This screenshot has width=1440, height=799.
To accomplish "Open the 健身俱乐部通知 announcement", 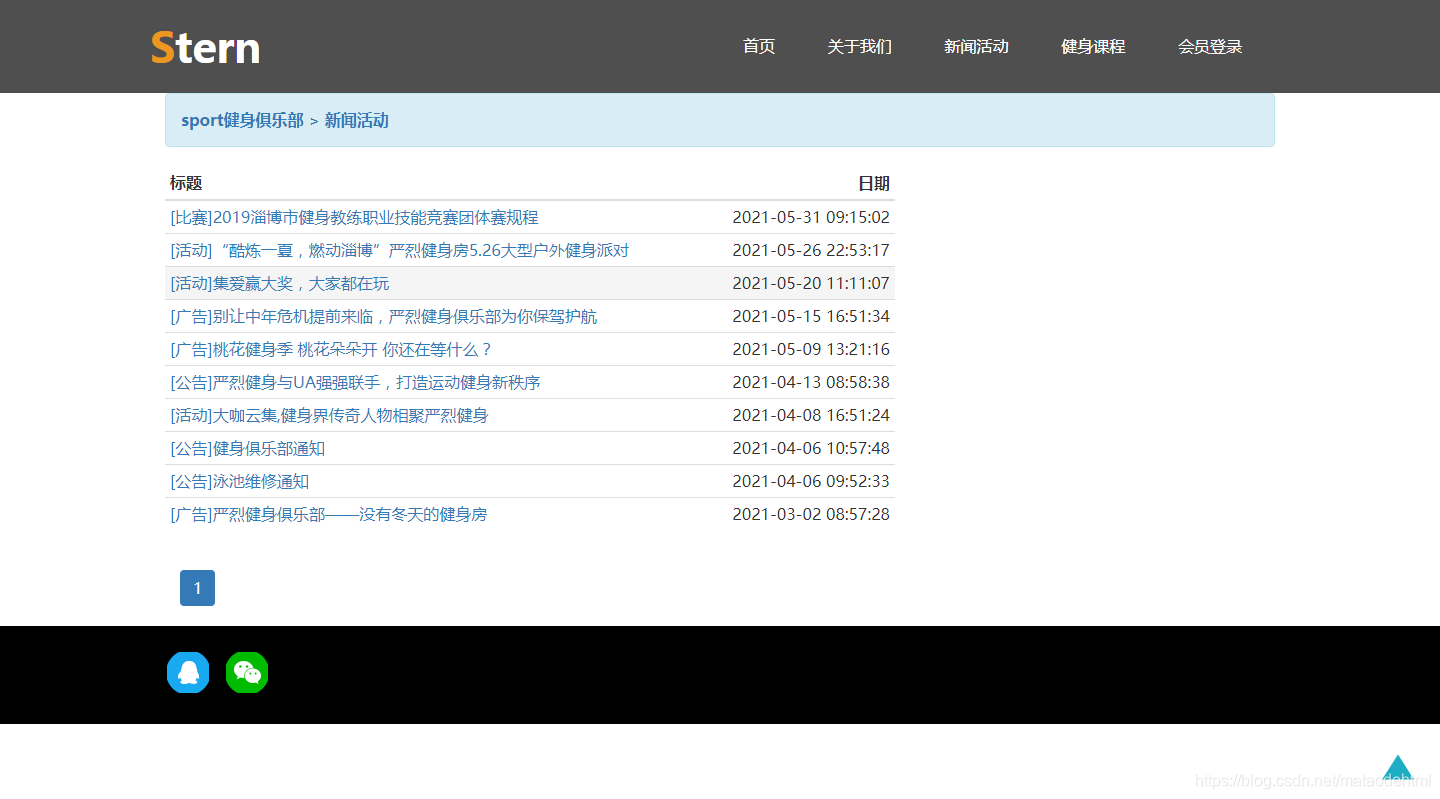I will point(248,448).
